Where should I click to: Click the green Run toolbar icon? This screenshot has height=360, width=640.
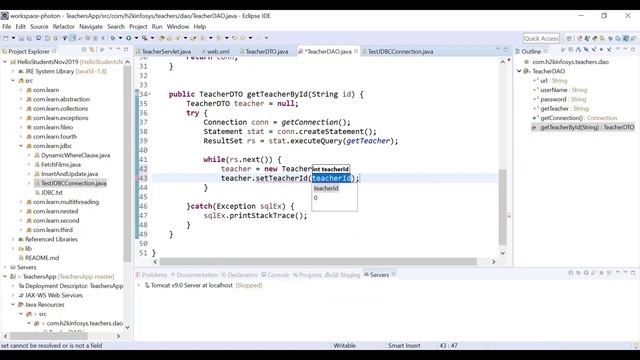[129, 38]
